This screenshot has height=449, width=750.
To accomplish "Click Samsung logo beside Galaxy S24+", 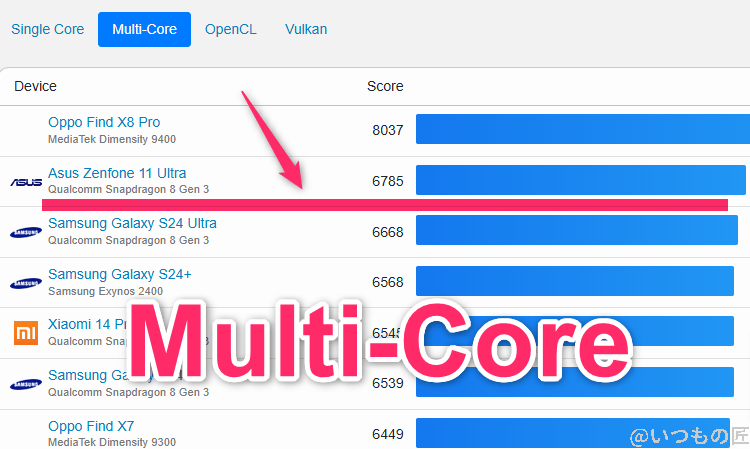I will click(26, 283).
